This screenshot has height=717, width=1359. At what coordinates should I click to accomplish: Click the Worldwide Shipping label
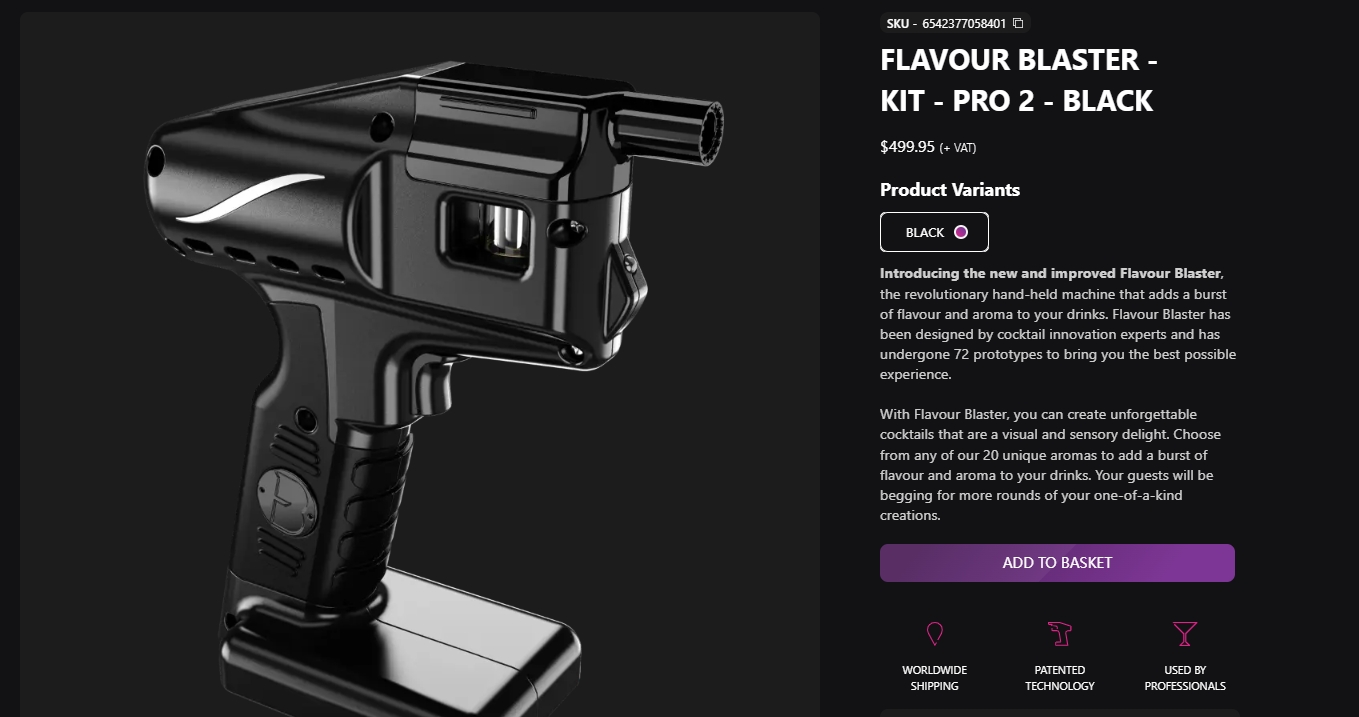pos(935,678)
